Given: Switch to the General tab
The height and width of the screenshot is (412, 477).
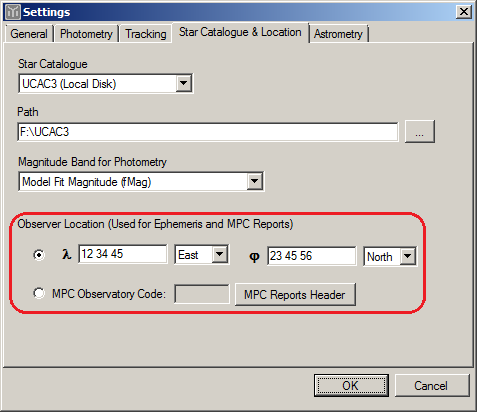Looking at the screenshot, I should pyautogui.click(x=29, y=34).
